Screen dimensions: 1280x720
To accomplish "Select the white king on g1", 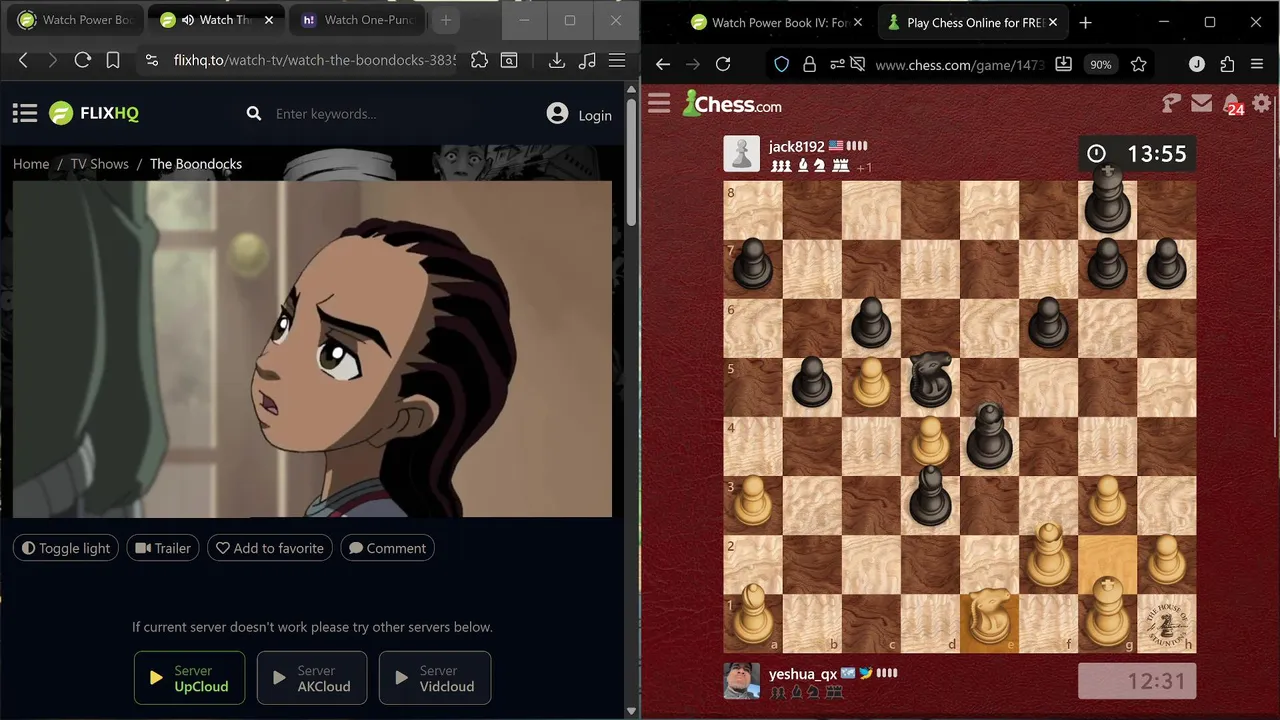I will 1107,610.
